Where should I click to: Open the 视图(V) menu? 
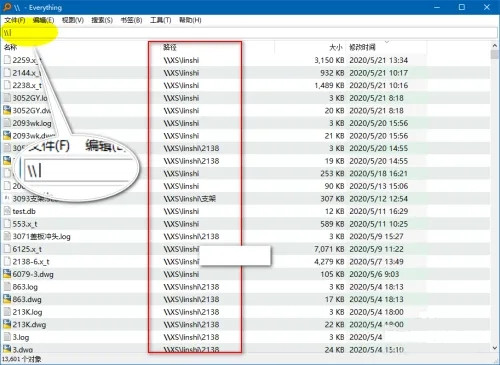tap(73, 20)
